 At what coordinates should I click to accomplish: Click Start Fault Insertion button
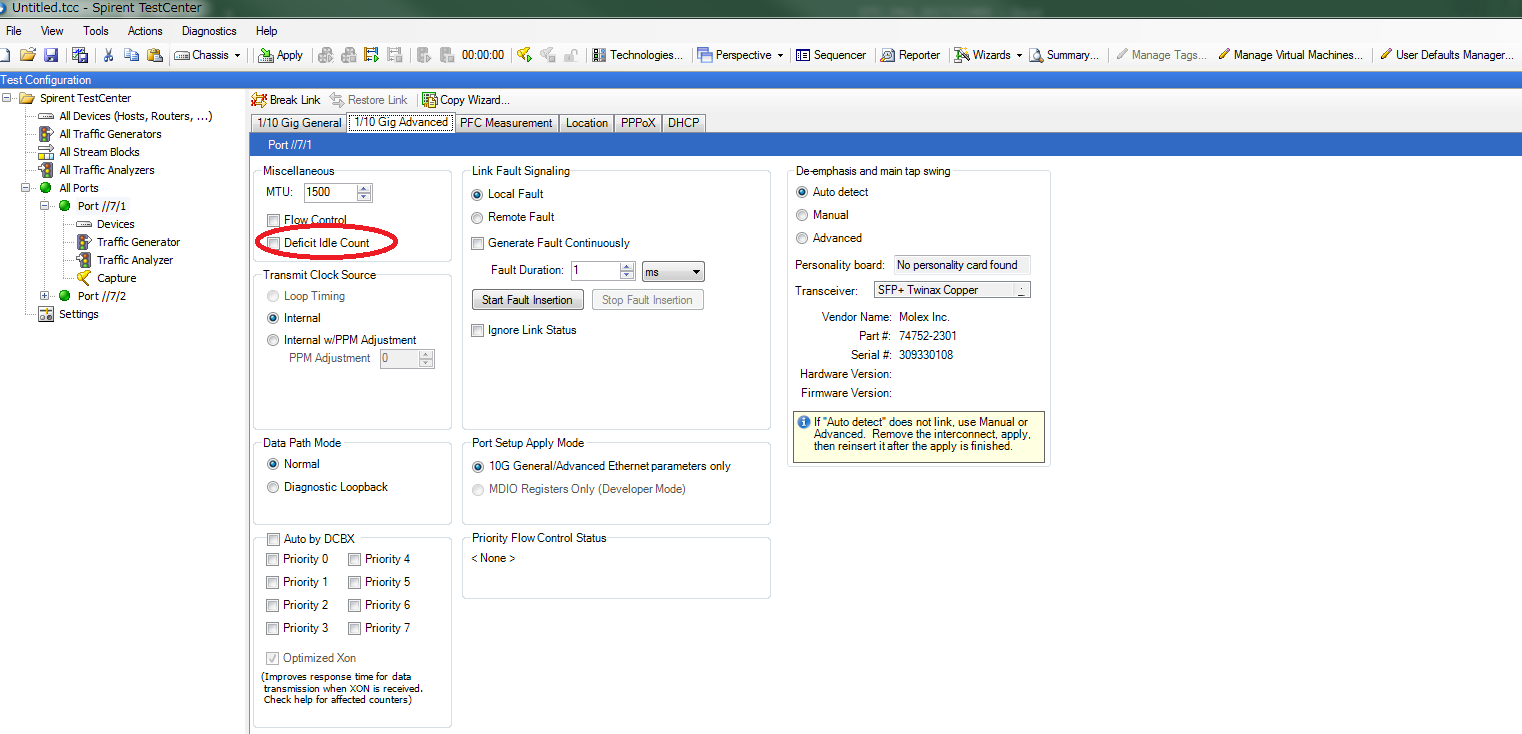pos(527,300)
